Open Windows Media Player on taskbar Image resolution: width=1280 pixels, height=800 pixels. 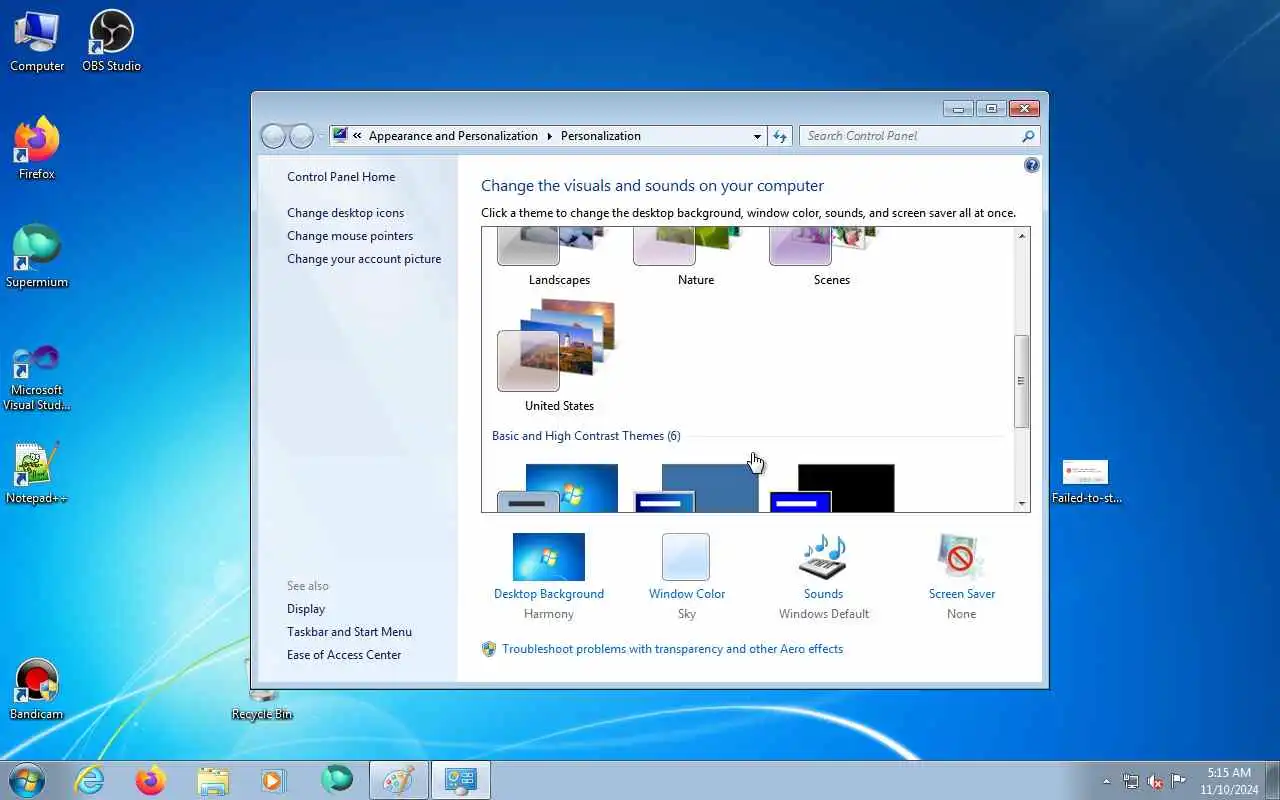[x=273, y=780]
